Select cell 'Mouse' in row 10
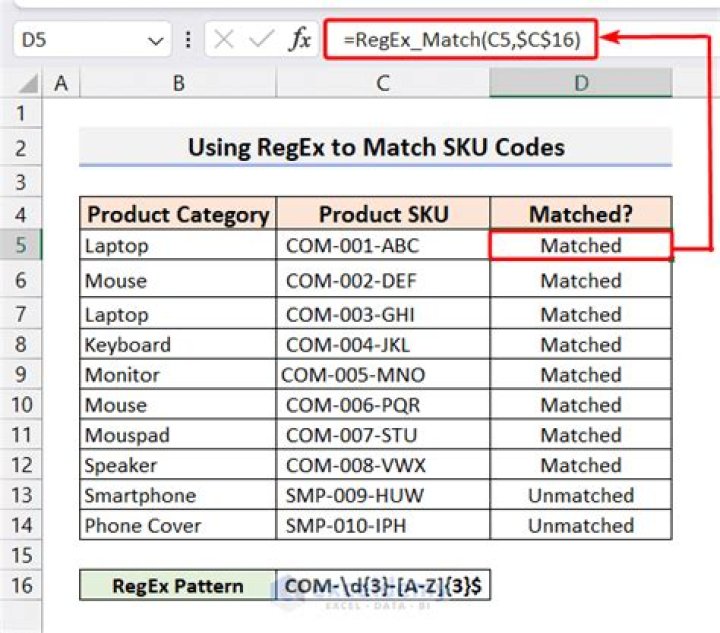Image resolution: width=720 pixels, height=633 pixels. pyautogui.click(x=178, y=404)
